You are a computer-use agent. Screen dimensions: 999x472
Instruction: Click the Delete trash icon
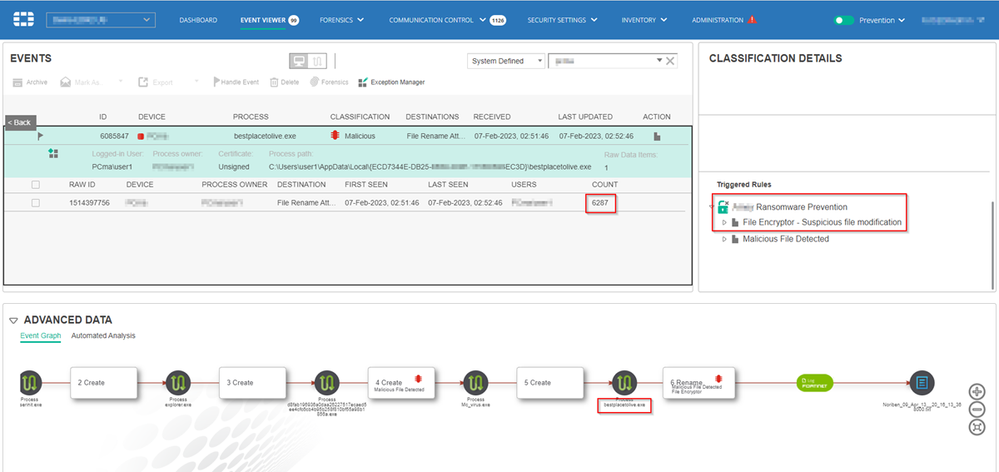pyautogui.click(x=274, y=82)
